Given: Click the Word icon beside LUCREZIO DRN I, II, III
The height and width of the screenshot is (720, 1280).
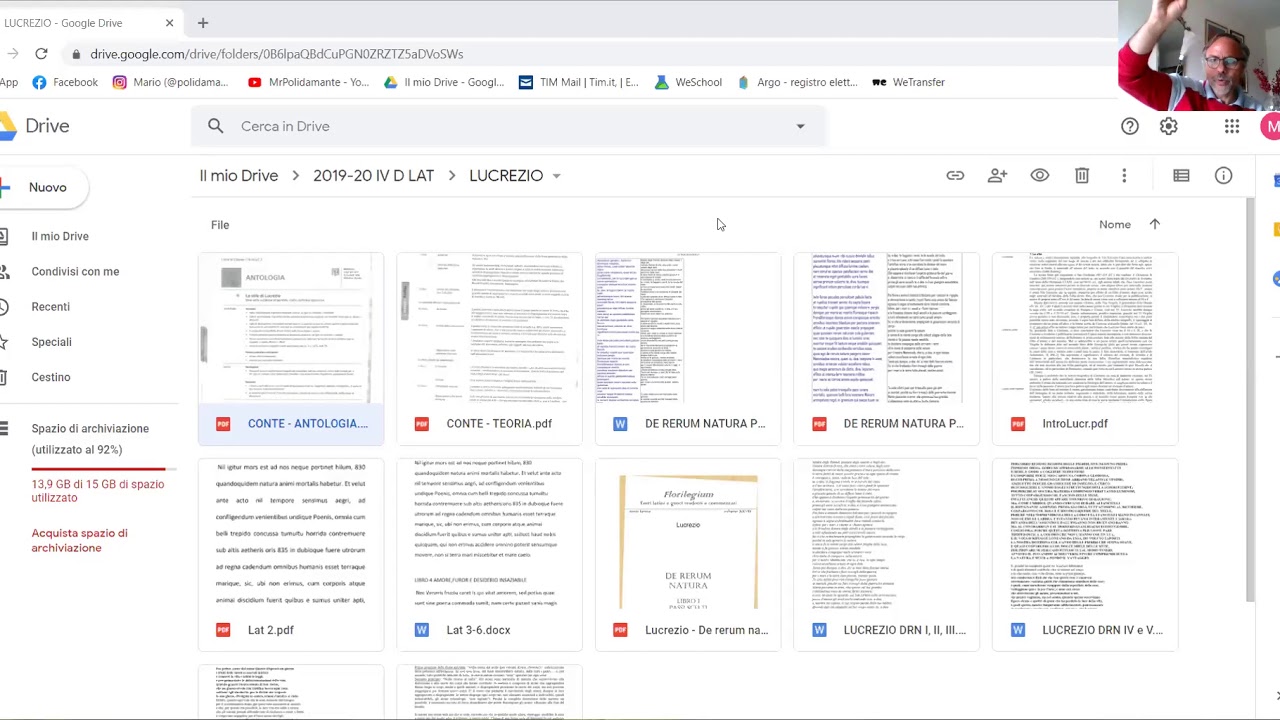Looking at the screenshot, I should click(819, 630).
